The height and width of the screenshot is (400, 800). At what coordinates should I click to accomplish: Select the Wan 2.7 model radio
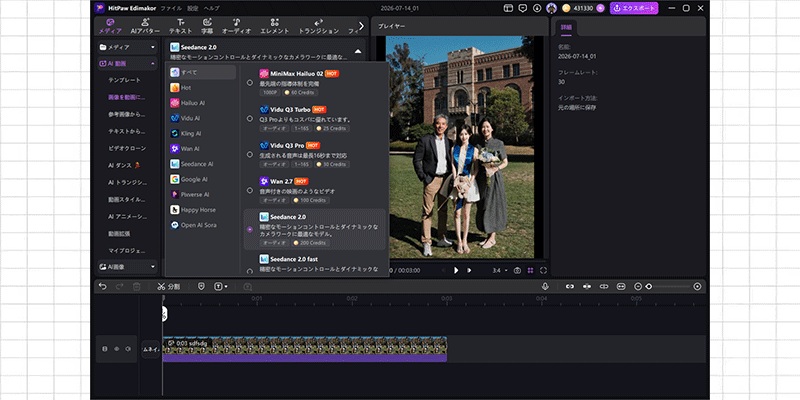(x=249, y=190)
